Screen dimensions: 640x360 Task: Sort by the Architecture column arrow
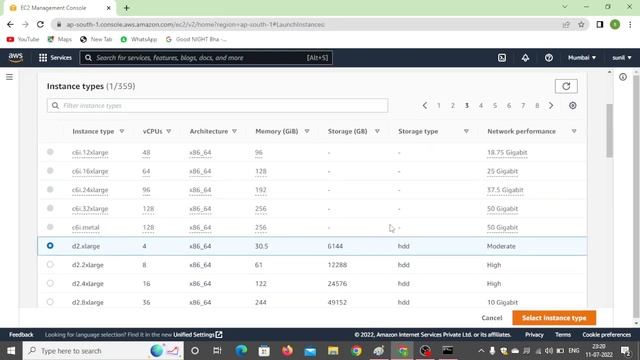tap(234, 131)
